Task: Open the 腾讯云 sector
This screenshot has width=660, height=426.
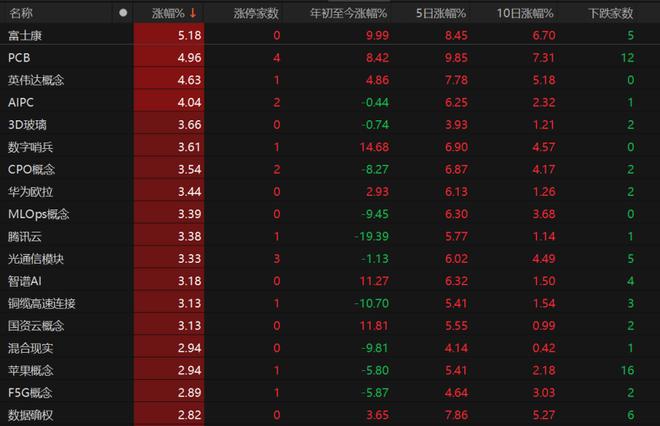Action: tap(24, 237)
